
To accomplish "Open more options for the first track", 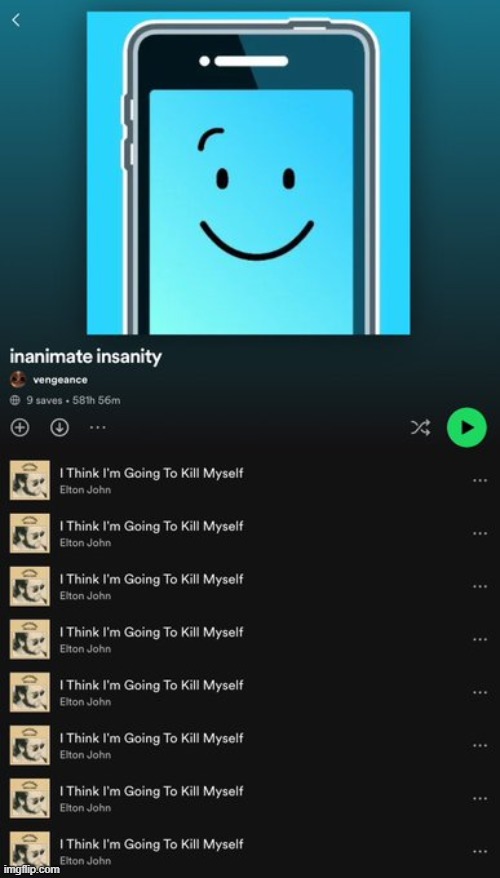I will (x=480, y=480).
